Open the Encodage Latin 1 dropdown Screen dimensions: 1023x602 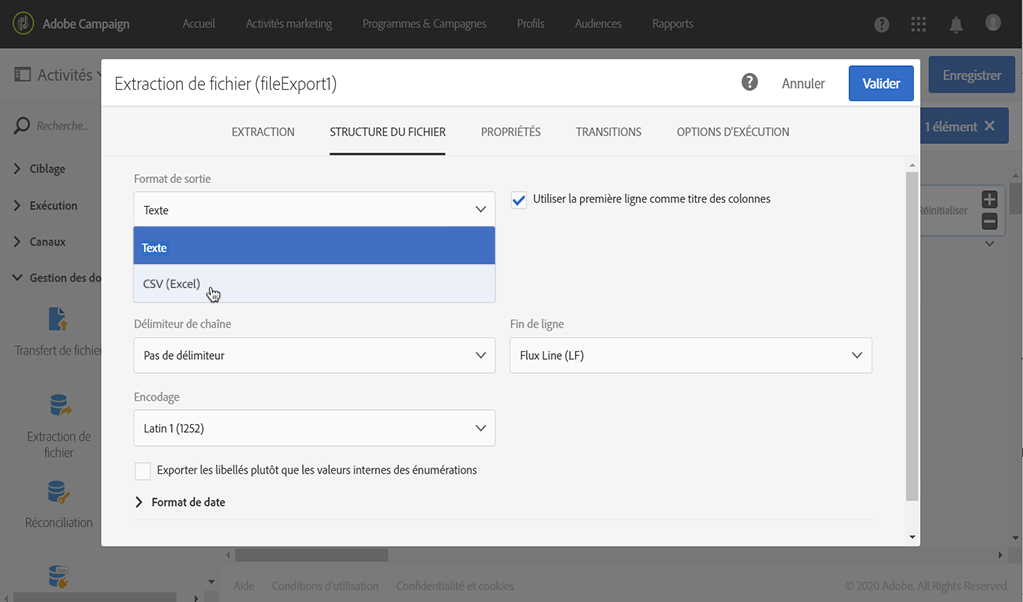pos(314,429)
